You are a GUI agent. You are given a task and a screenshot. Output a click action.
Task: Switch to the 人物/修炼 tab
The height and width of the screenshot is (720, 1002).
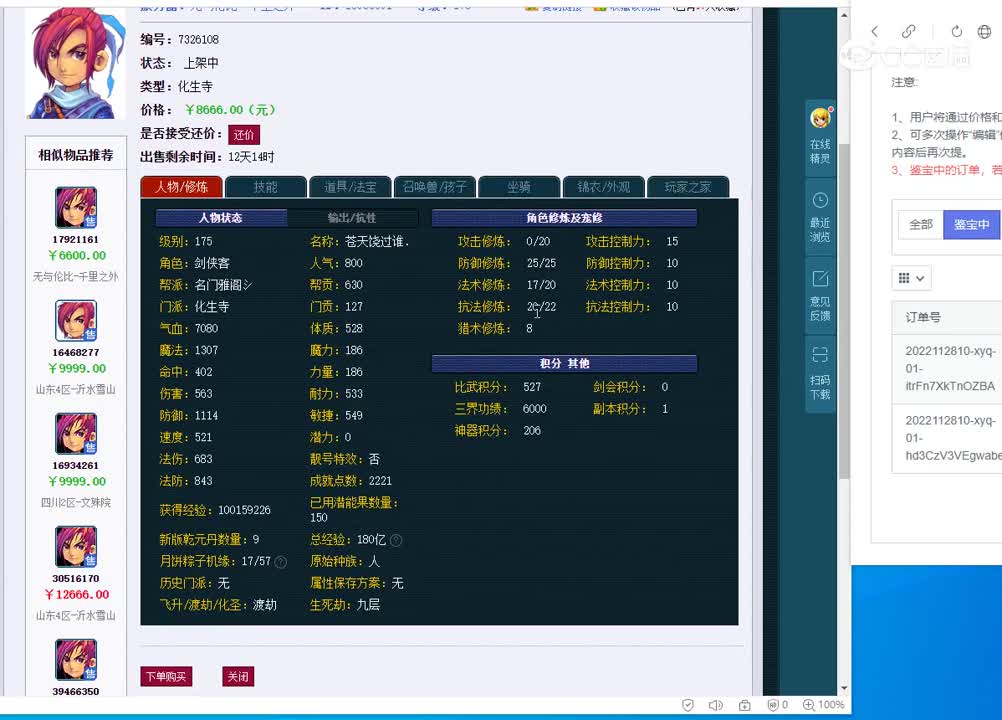[181, 187]
